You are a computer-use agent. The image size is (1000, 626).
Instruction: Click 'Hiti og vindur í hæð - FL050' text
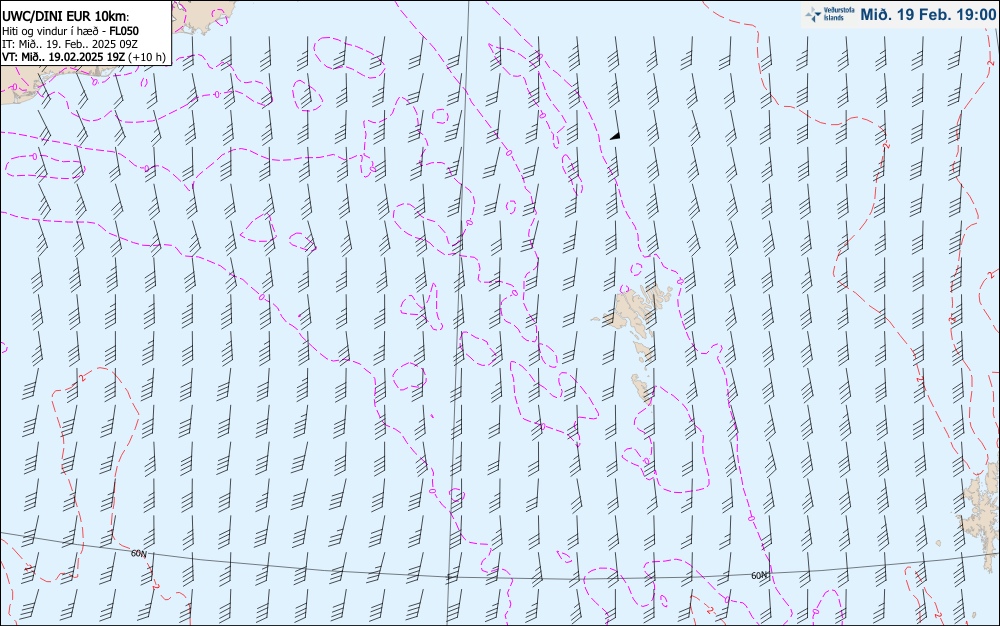click(x=70, y=31)
